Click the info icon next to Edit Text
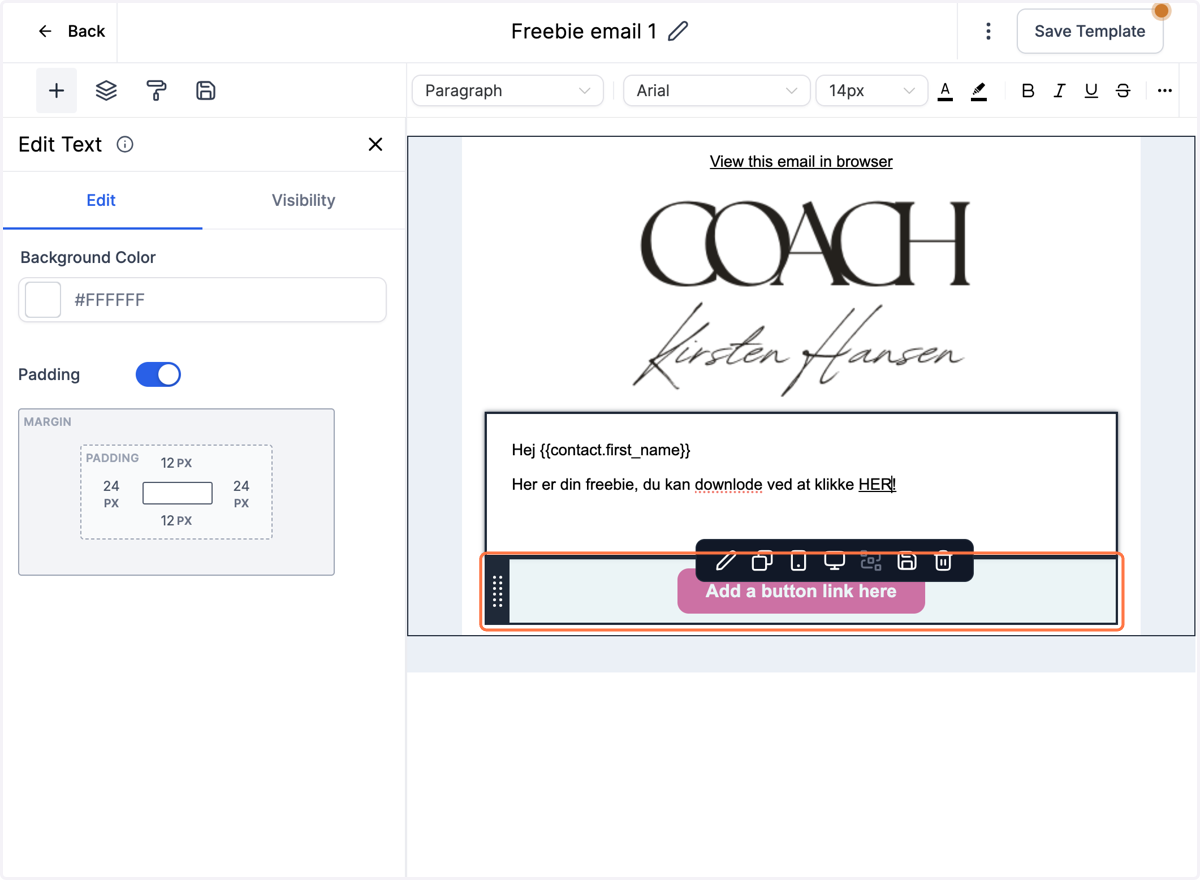The width and height of the screenshot is (1200, 880). 125,144
